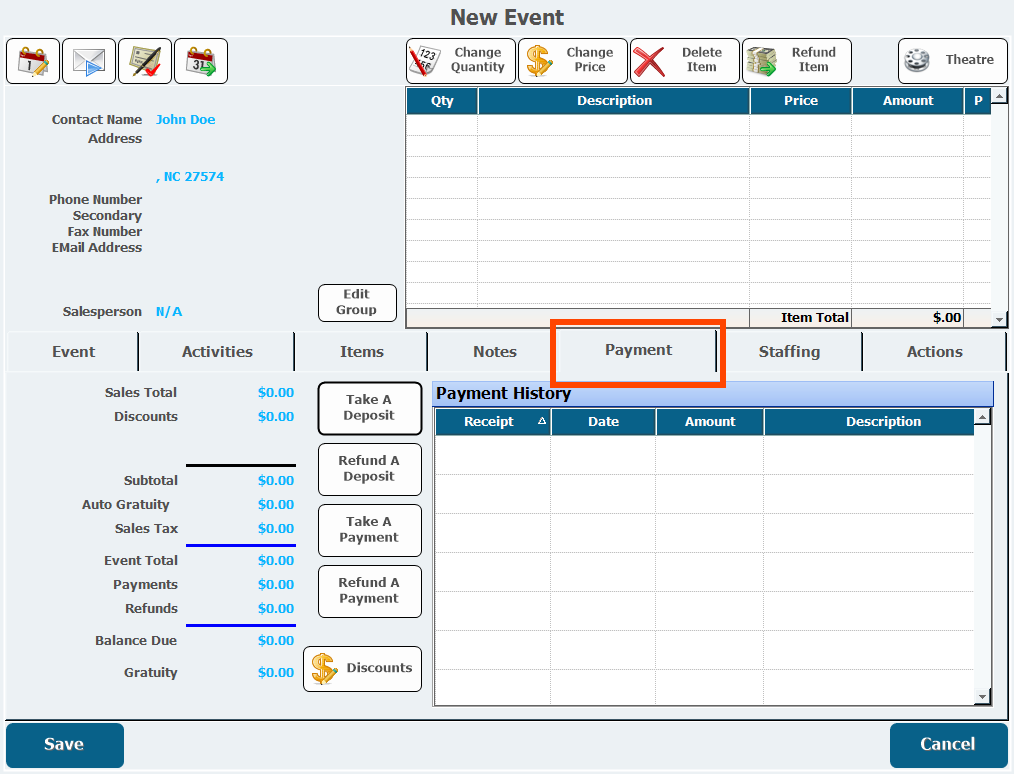Click the check with pen icon
This screenshot has width=1014, height=774.
[x=145, y=61]
